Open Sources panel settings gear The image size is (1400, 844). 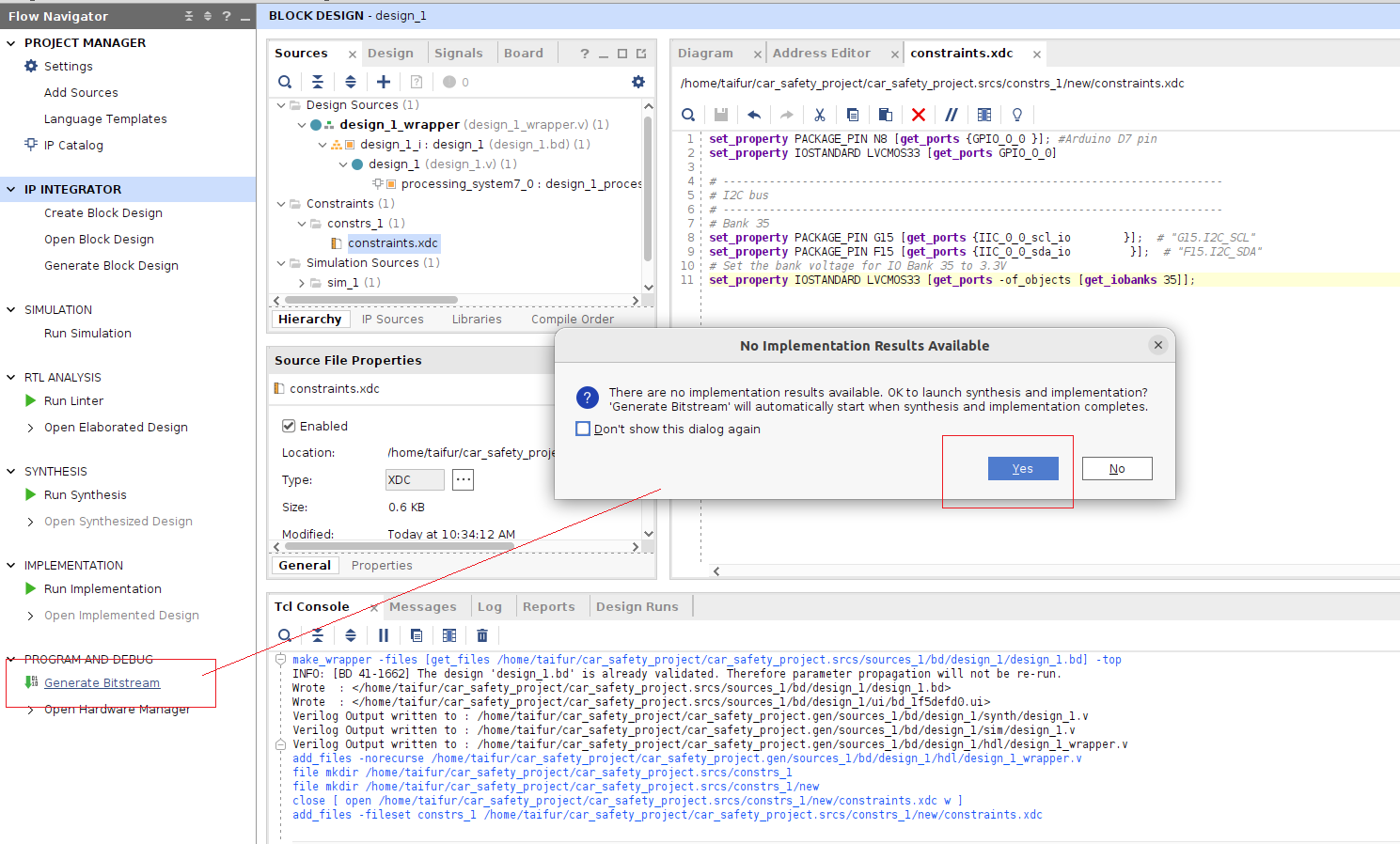click(x=638, y=82)
